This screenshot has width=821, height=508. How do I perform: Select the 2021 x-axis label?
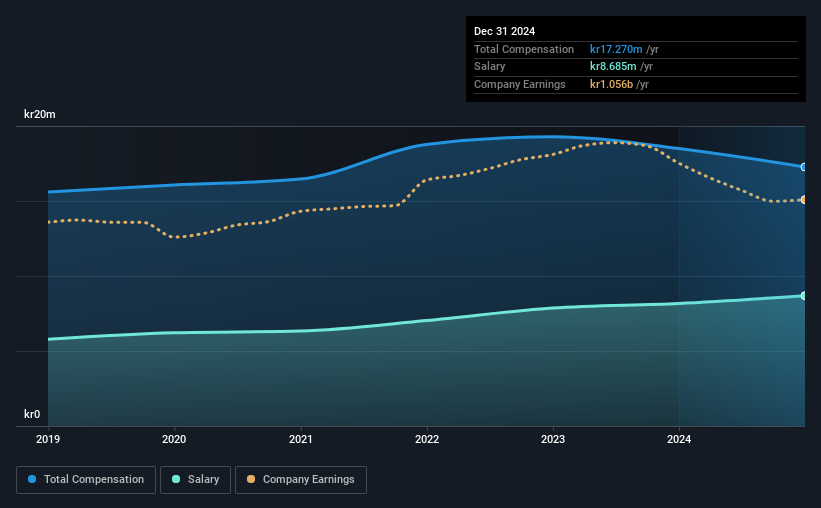301,439
